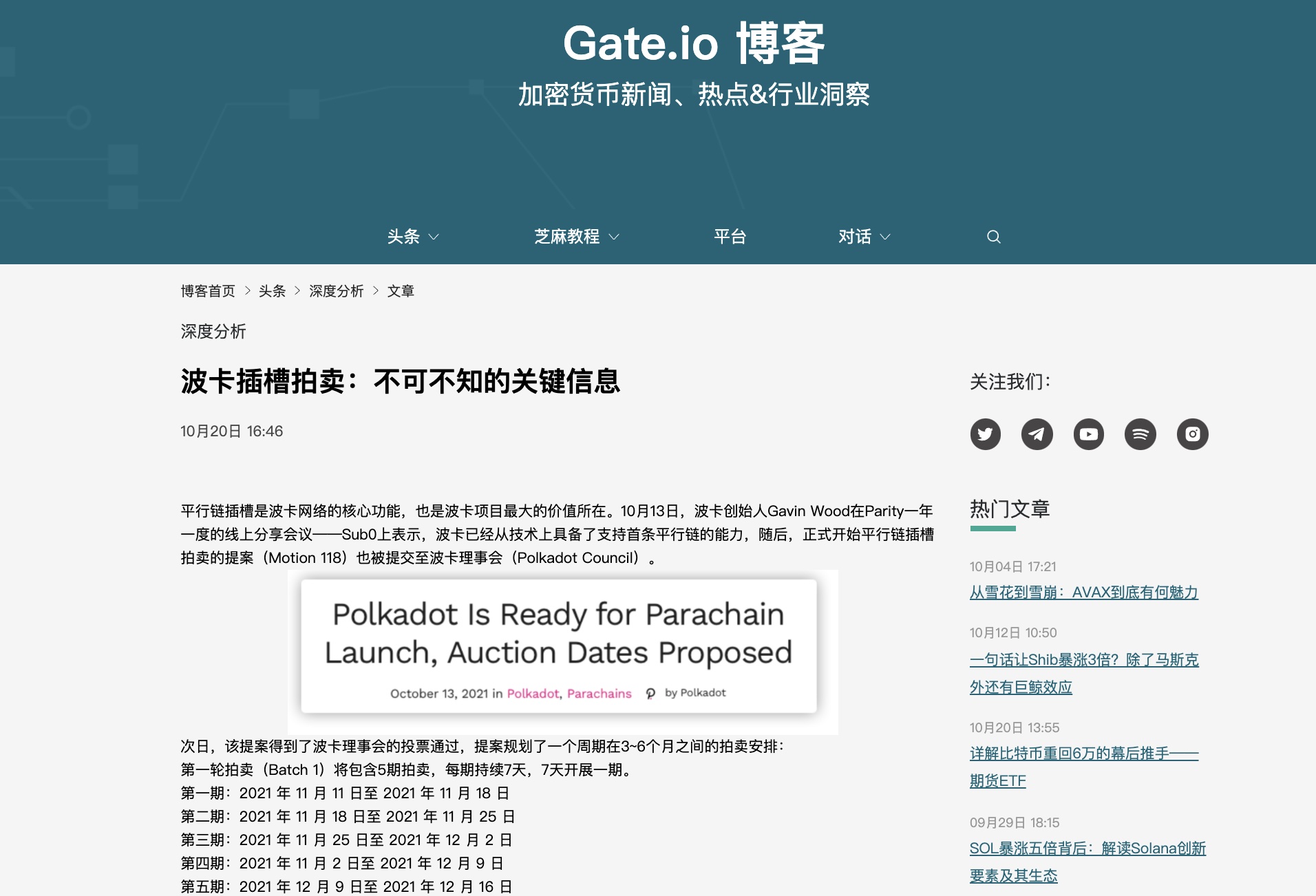Open the SOL暴涨五倍背后 article link

click(1087, 862)
